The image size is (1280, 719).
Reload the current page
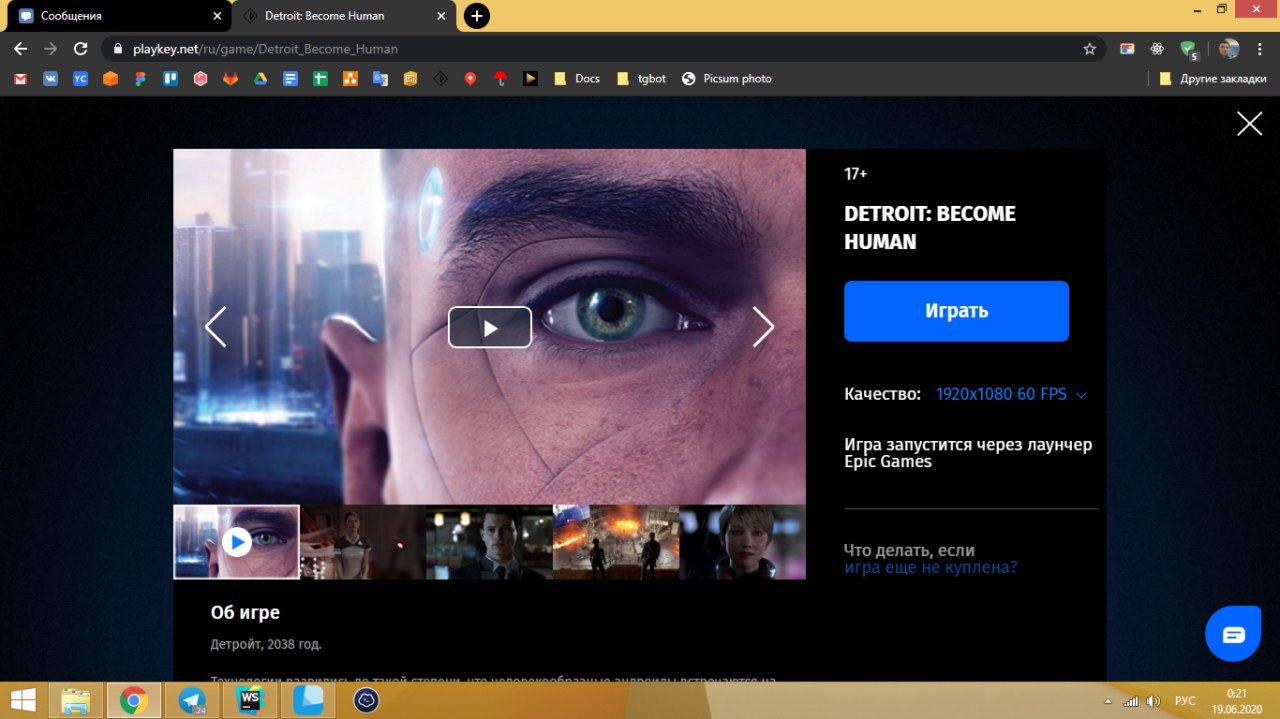tap(81, 48)
